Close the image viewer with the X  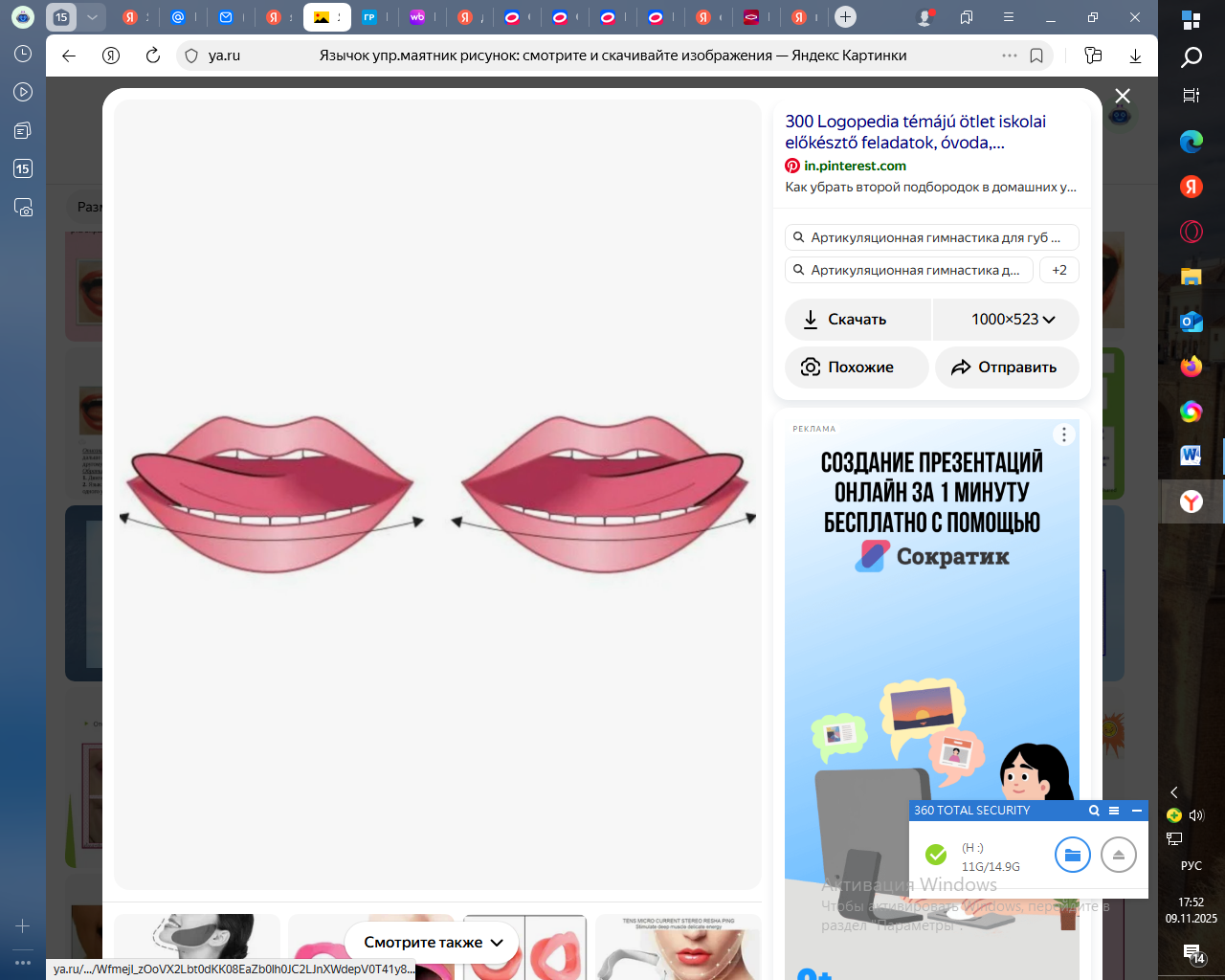[1123, 96]
